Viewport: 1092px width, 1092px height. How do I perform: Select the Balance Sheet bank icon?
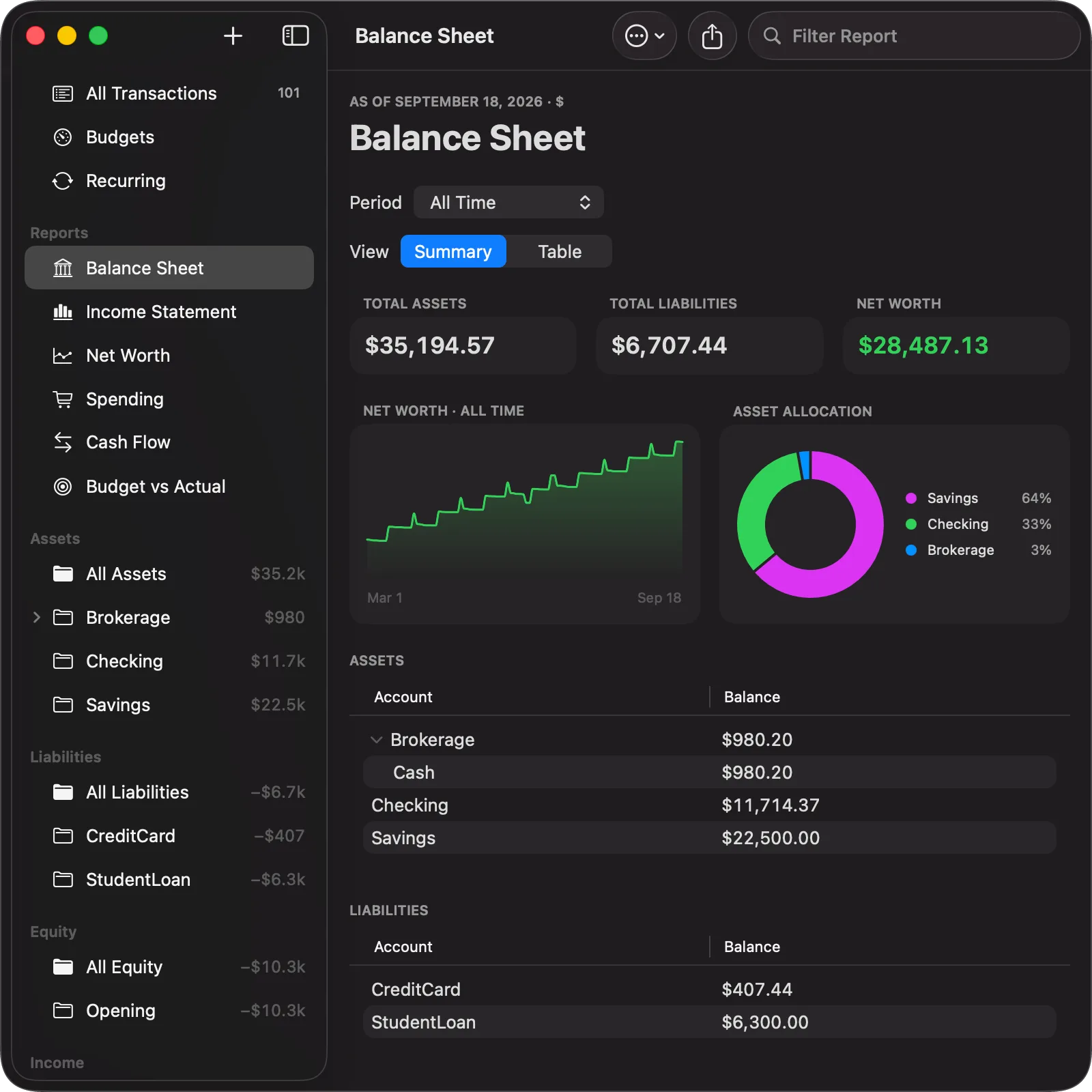63,268
